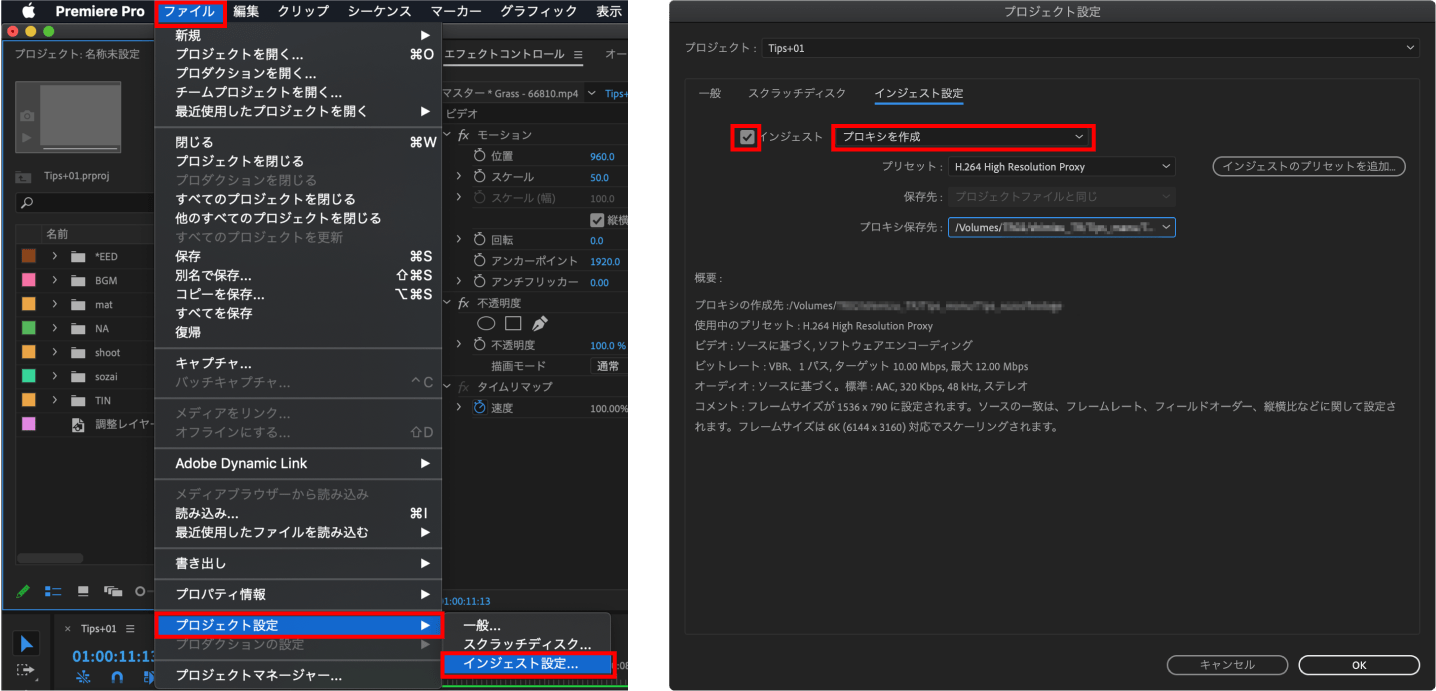Toggle stopwatch for アンチフリッカー property
Screen dimensions: 1436x691
[x=479, y=282]
